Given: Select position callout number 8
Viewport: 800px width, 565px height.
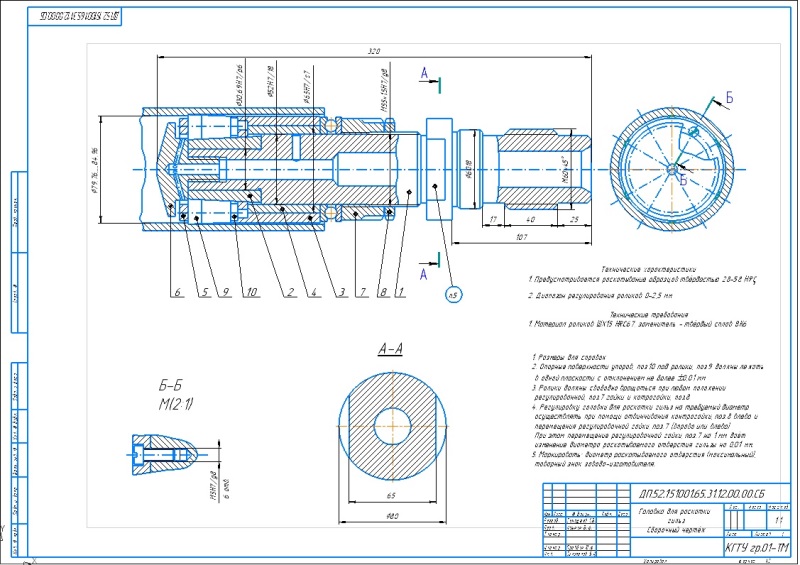Looking at the screenshot, I should tap(383, 292).
